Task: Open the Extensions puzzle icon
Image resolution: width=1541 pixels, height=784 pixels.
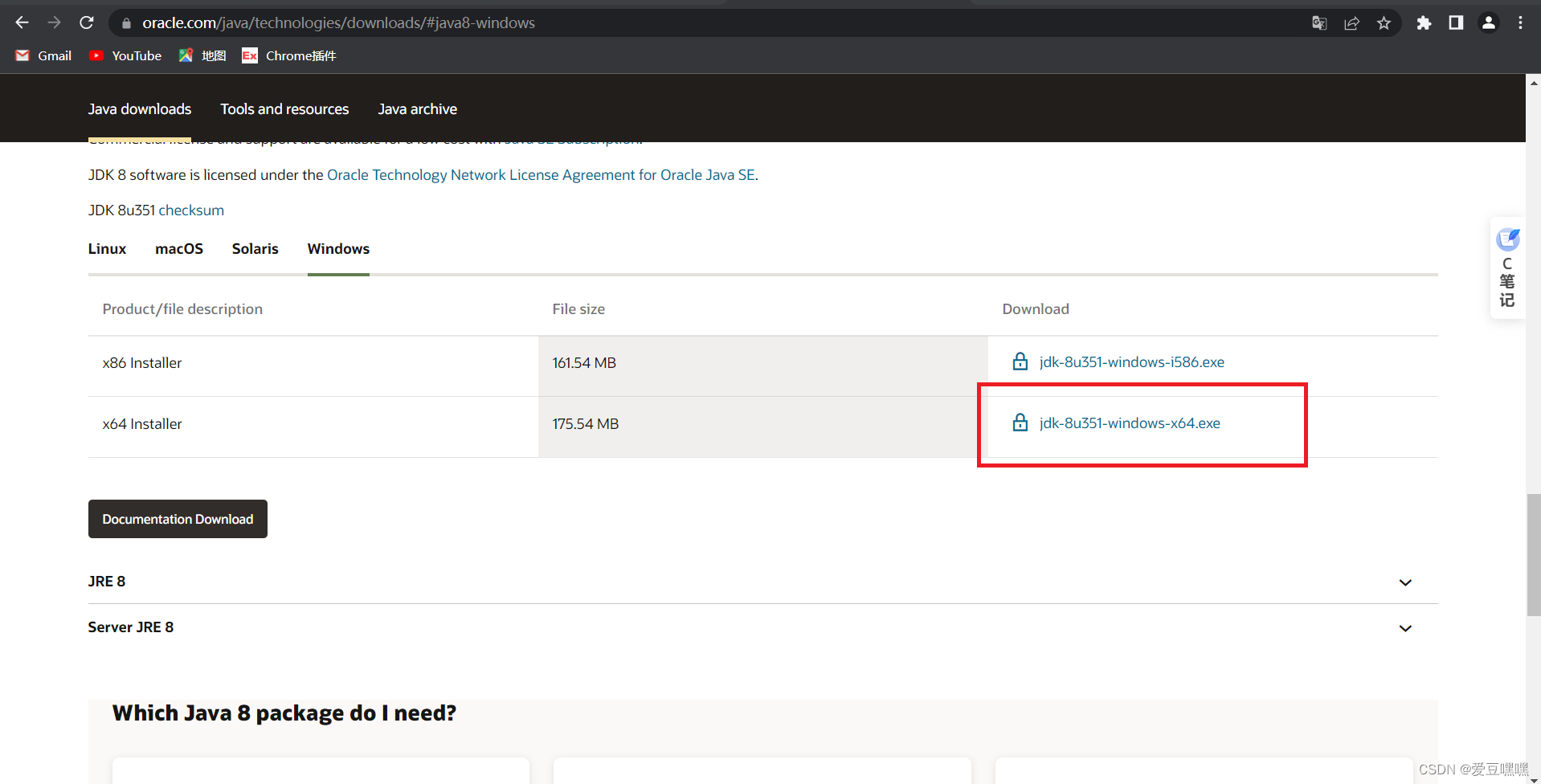Action: [1424, 22]
